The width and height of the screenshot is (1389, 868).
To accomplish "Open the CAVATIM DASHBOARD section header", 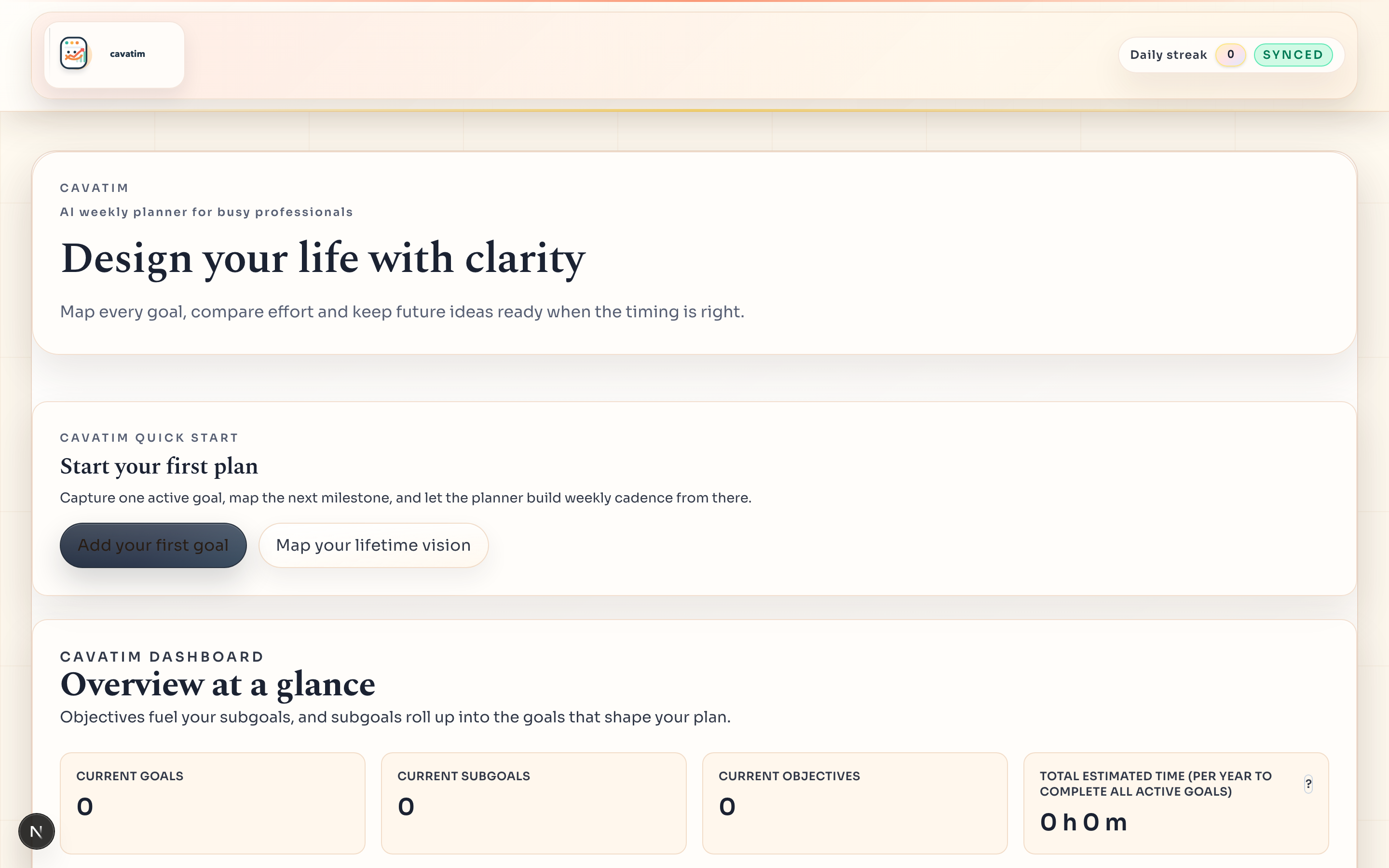I will pyautogui.click(x=161, y=657).
